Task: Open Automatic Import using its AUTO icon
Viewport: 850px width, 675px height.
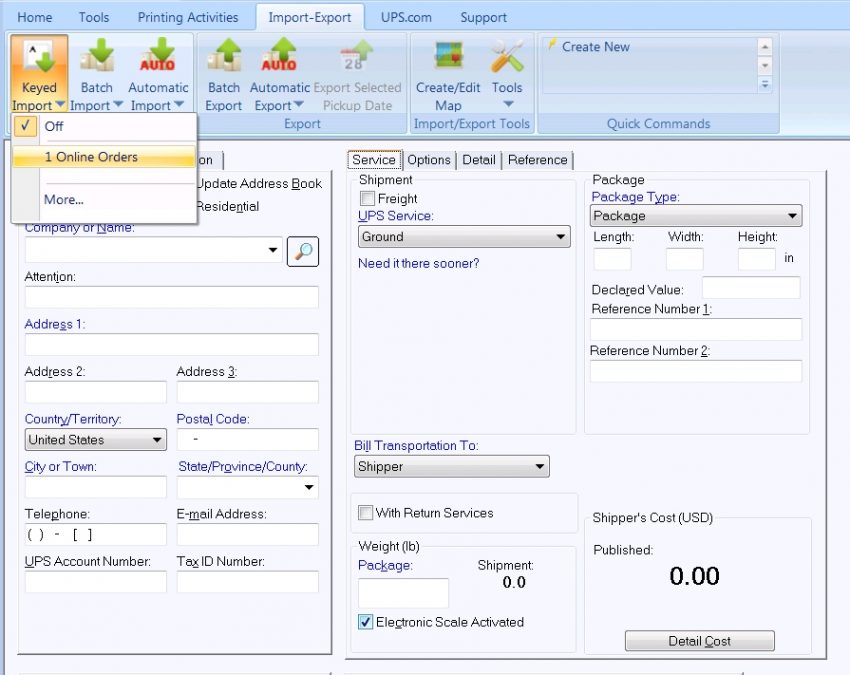Action: 158,55
